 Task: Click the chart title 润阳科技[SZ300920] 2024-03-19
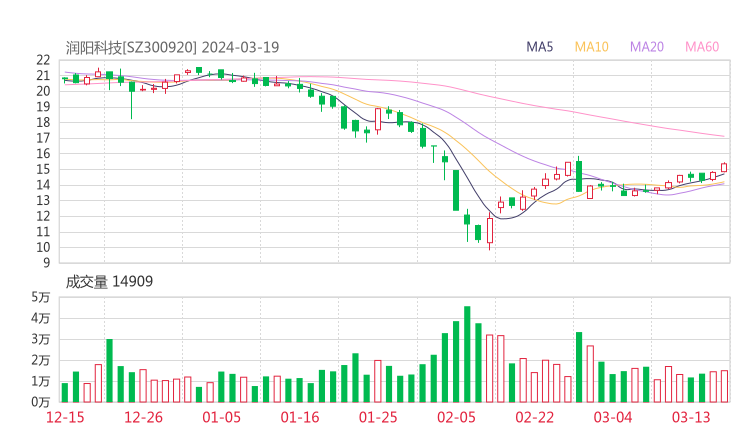[172, 47]
